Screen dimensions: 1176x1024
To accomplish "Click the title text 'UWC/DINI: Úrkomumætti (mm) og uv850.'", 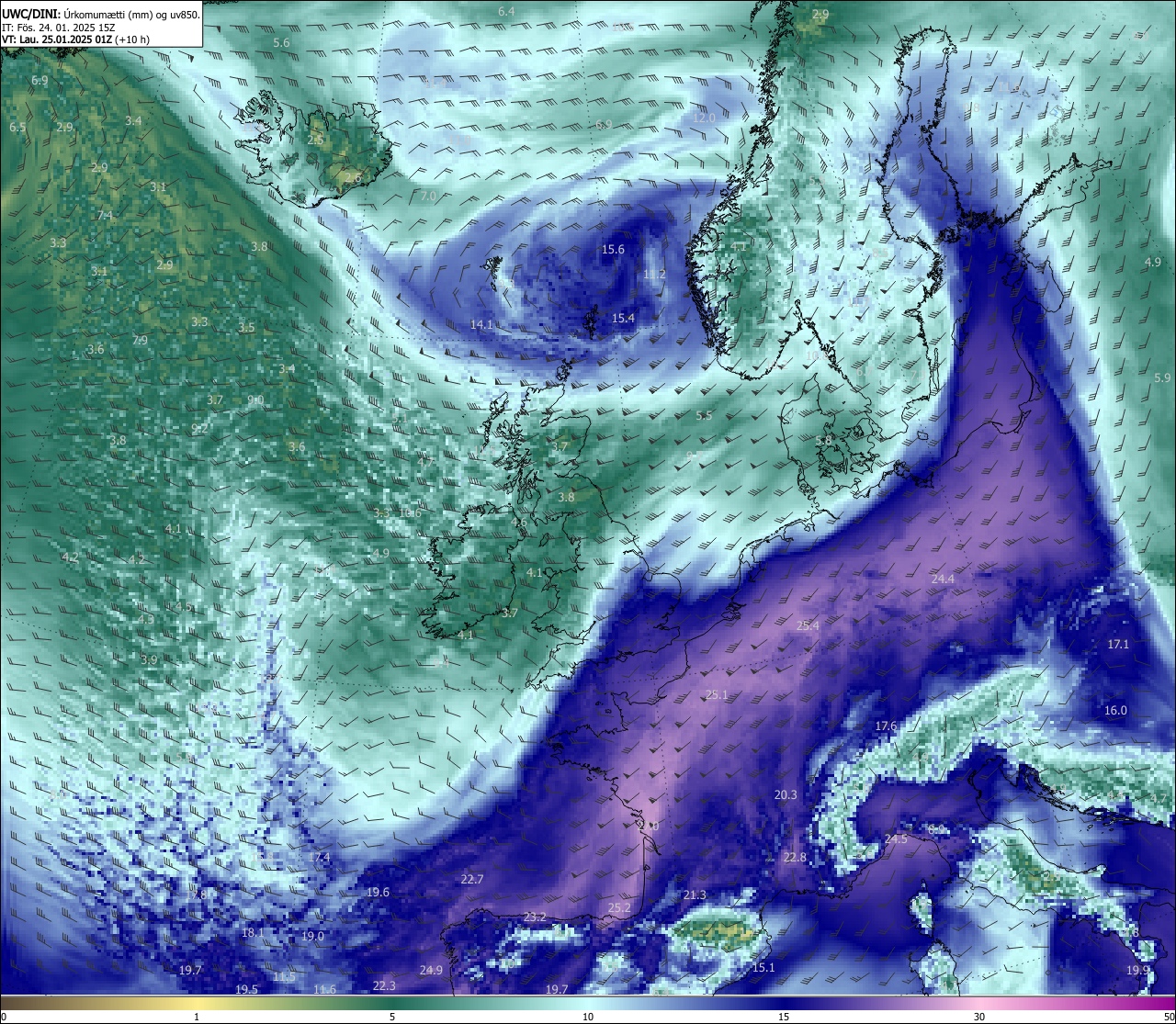I will [x=100, y=15].
